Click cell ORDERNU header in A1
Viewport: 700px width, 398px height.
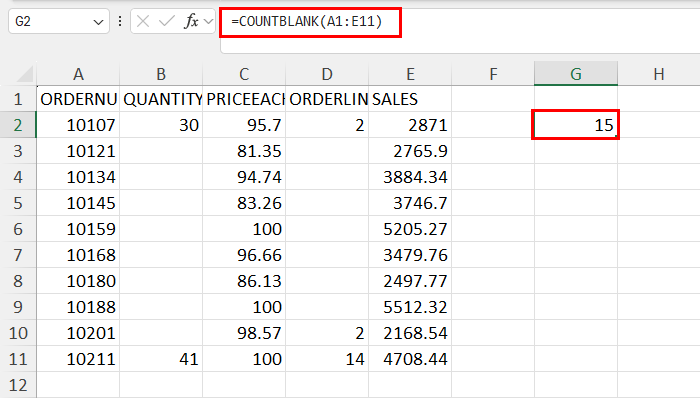pyautogui.click(x=78, y=99)
